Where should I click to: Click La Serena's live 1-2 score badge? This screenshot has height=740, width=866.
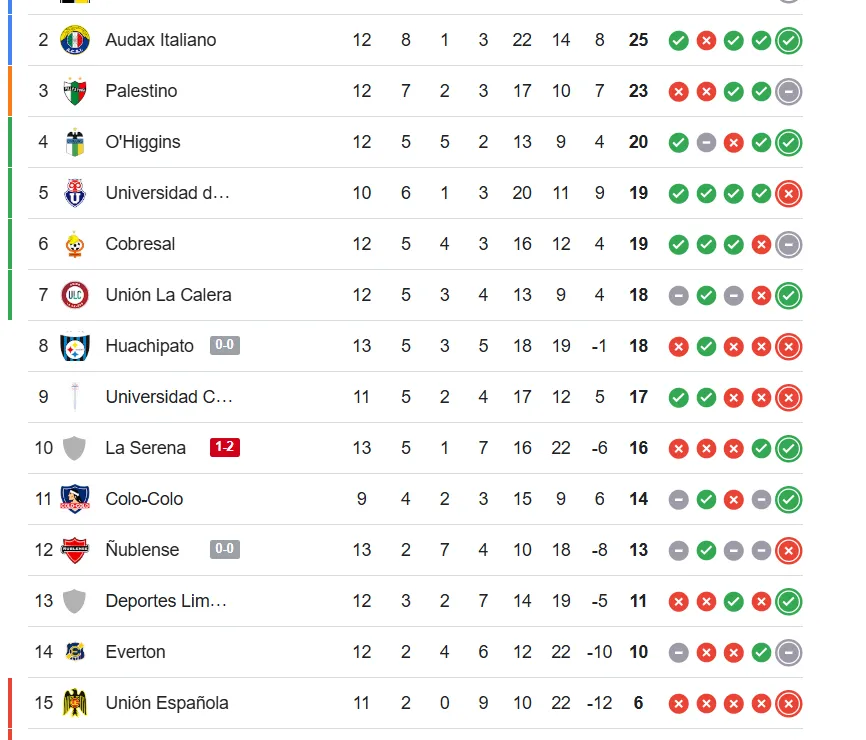(225, 448)
